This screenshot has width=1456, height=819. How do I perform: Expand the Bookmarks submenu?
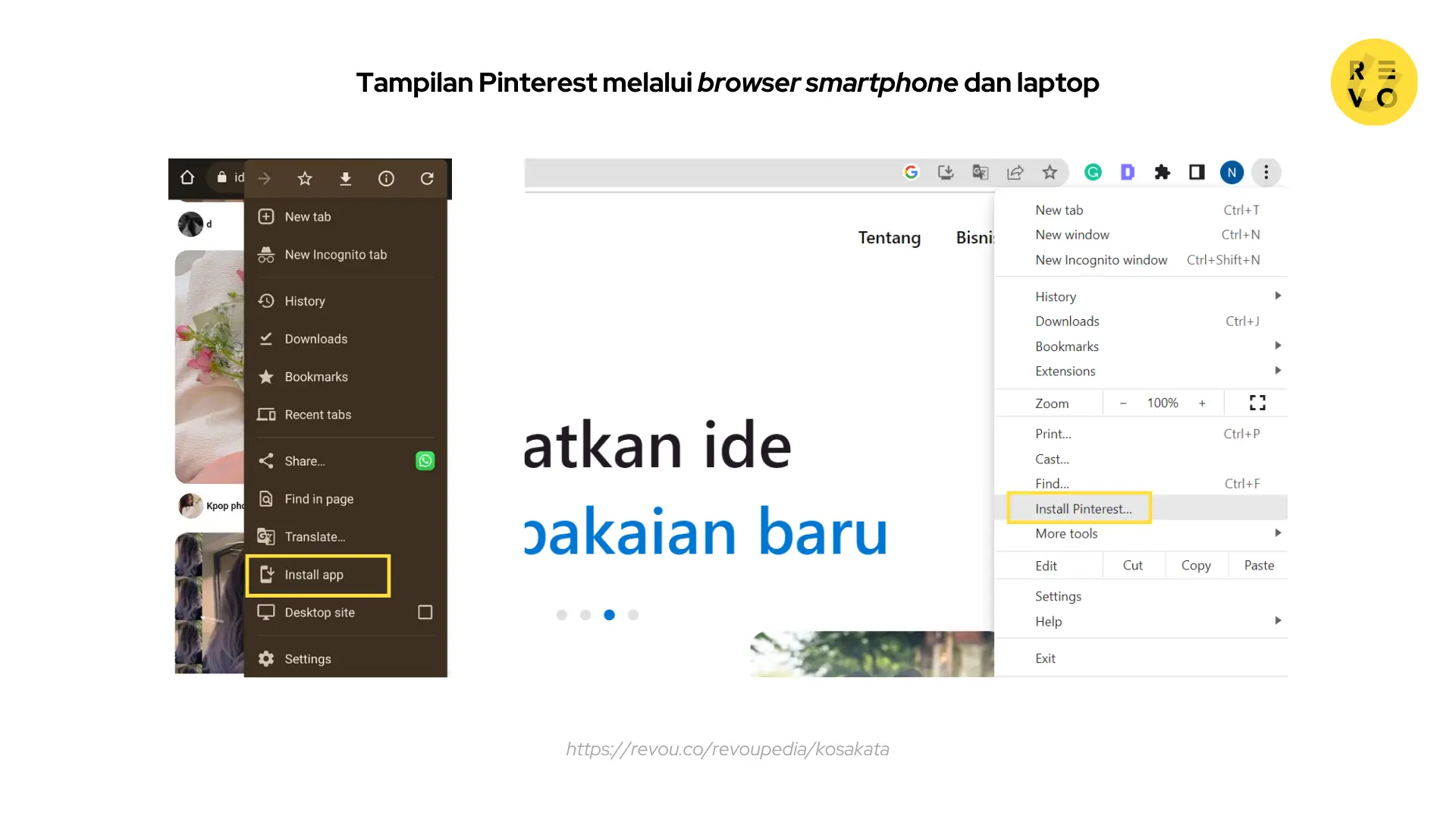(x=1066, y=346)
